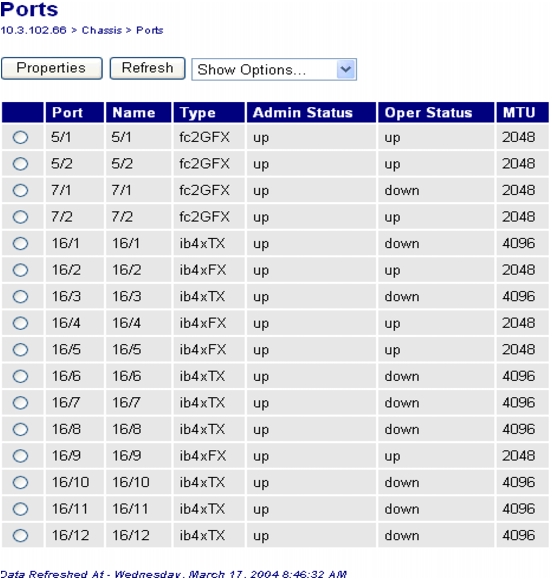Select the radio button for port 16/12
The height and width of the screenshot is (579, 552).
[20, 535]
